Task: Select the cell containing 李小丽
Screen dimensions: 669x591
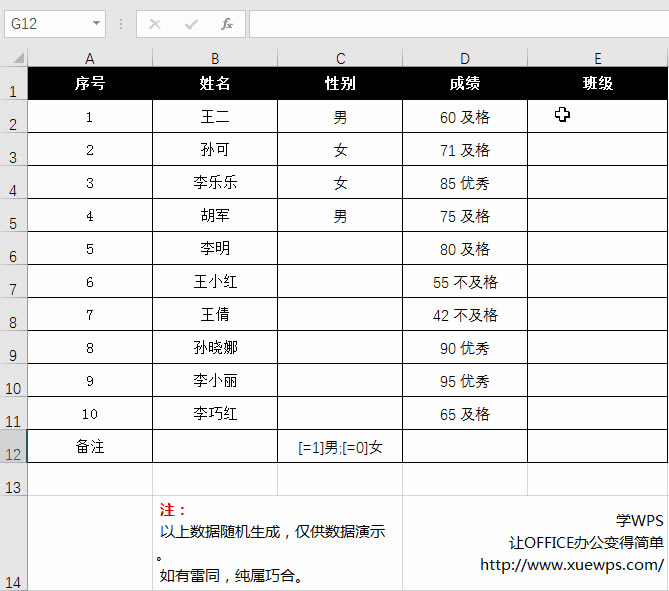Action: click(215, 380)
